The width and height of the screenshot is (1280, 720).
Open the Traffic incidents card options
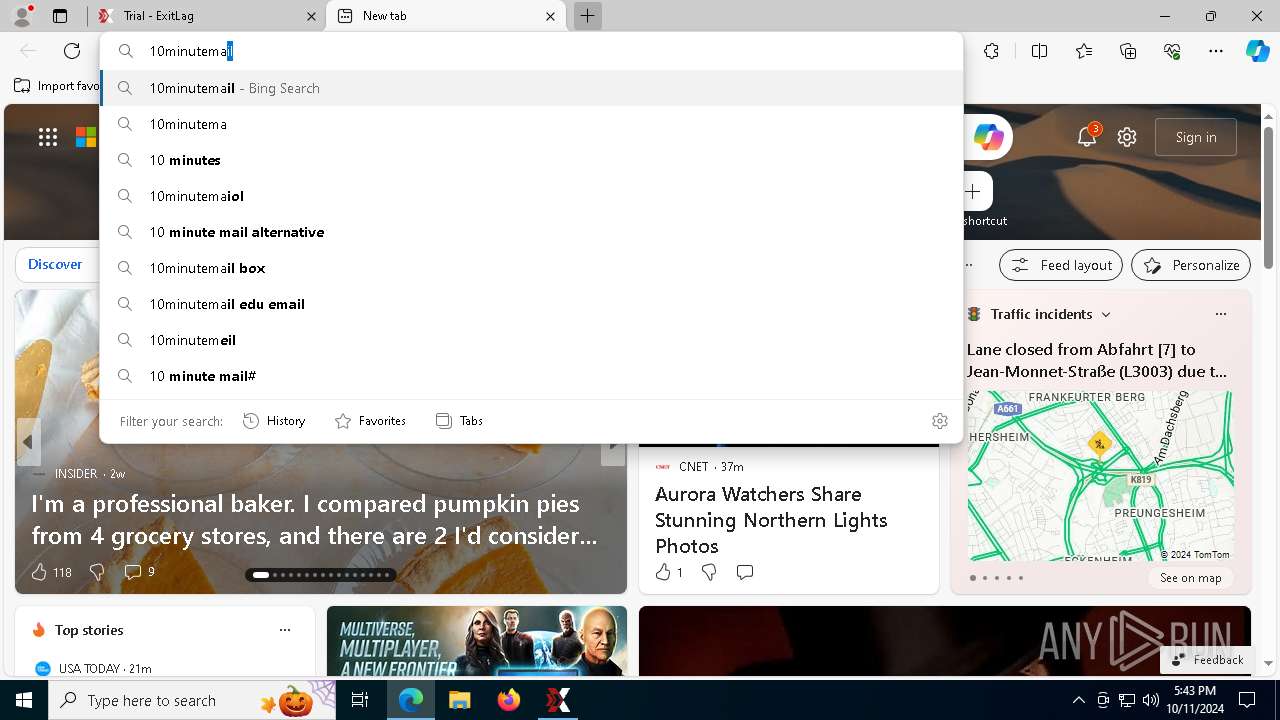[1220, 314]
